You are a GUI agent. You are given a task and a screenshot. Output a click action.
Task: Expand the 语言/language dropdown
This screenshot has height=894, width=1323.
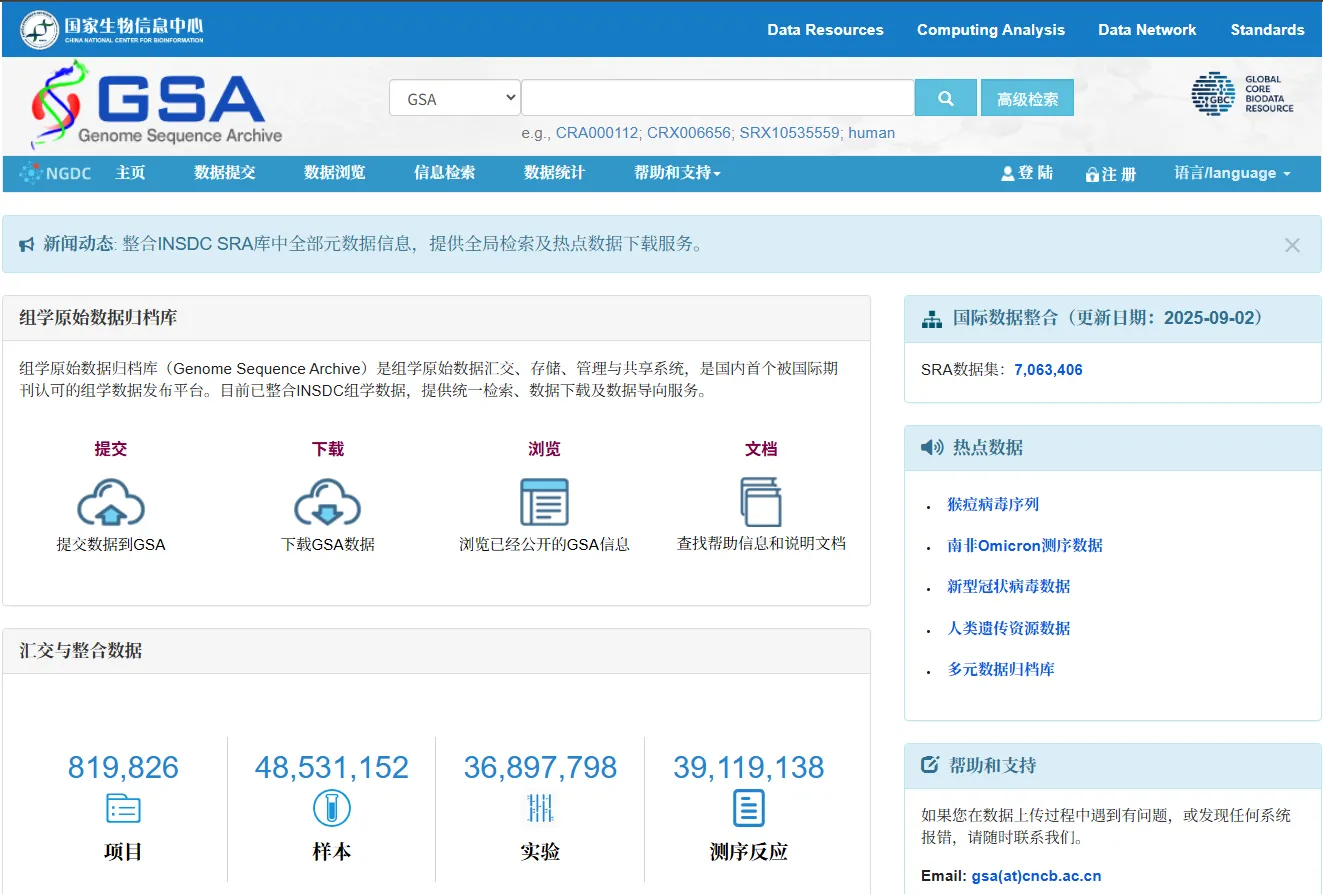coord(1232,173)
